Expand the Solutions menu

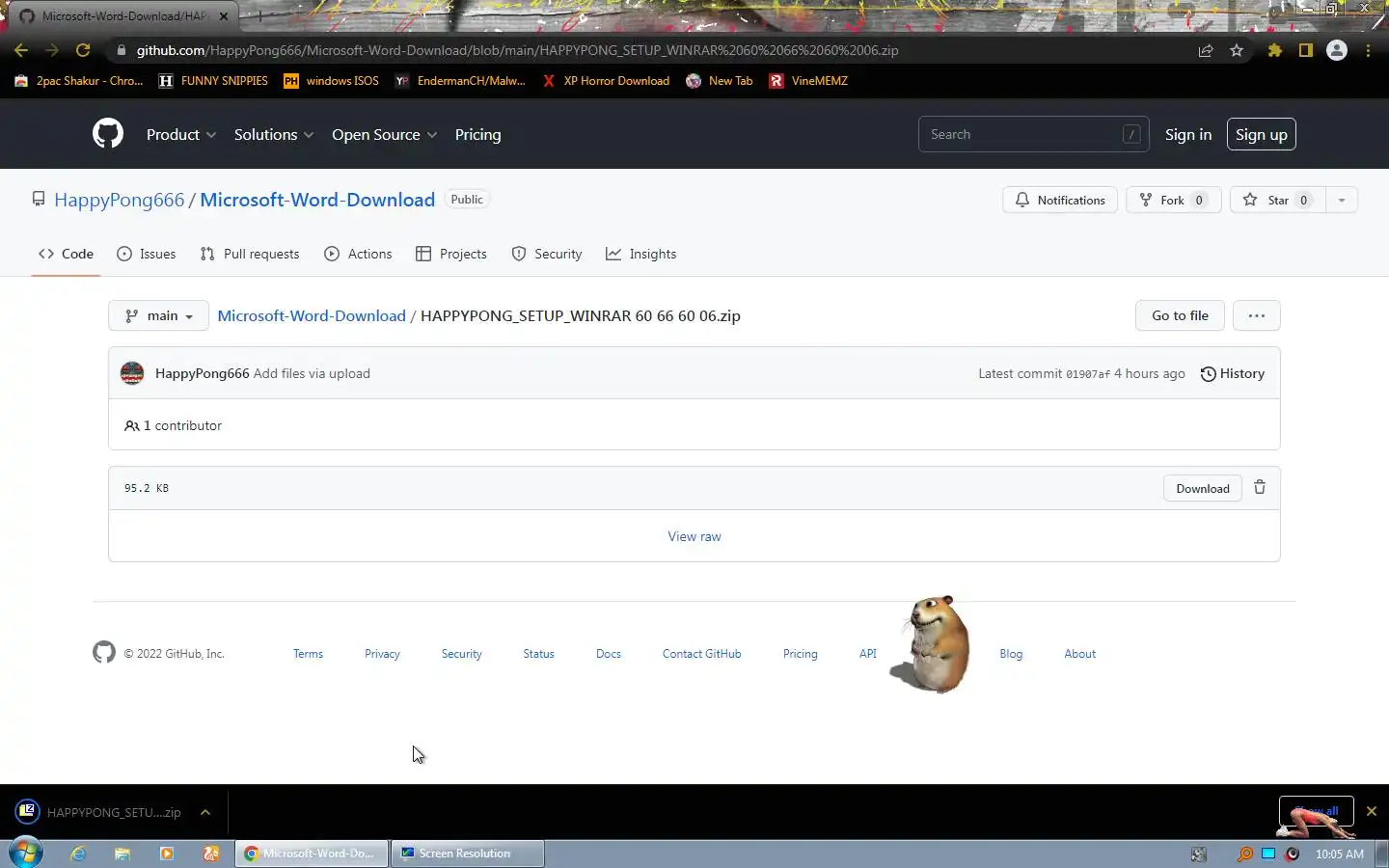pyautogui.click(x=274, y=134)
